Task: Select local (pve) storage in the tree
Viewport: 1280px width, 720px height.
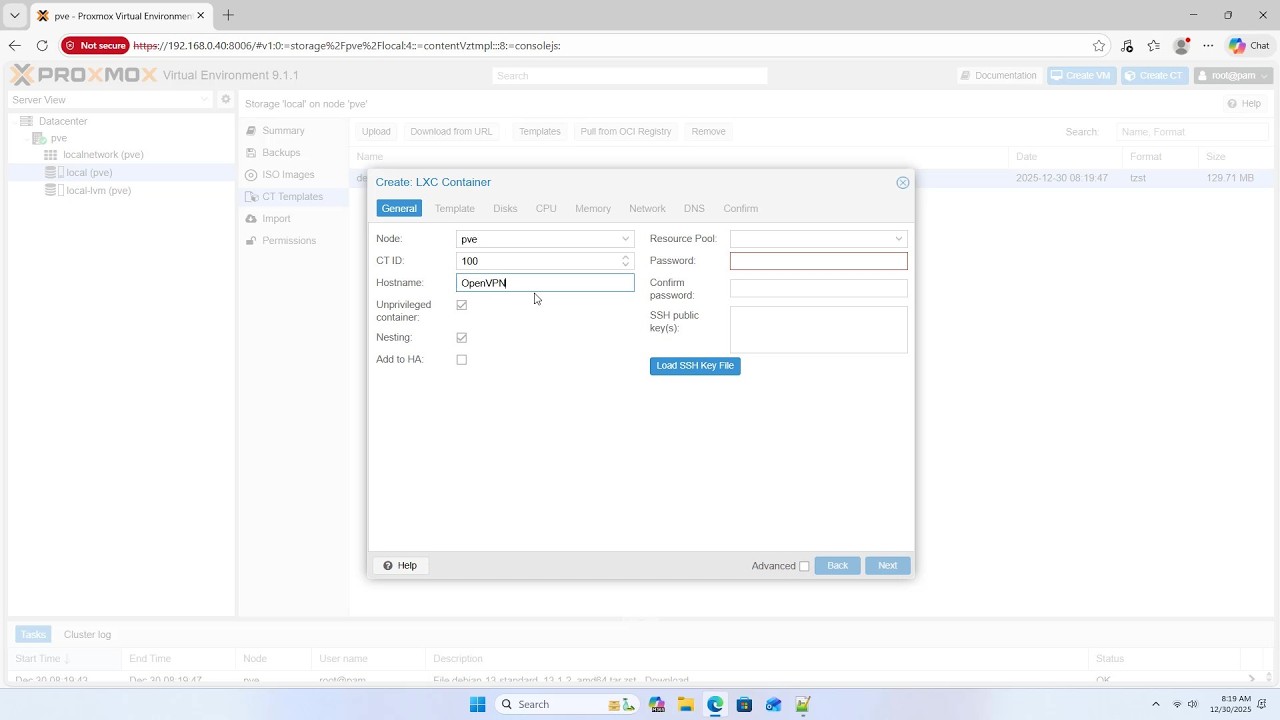Action: (89, 173)
